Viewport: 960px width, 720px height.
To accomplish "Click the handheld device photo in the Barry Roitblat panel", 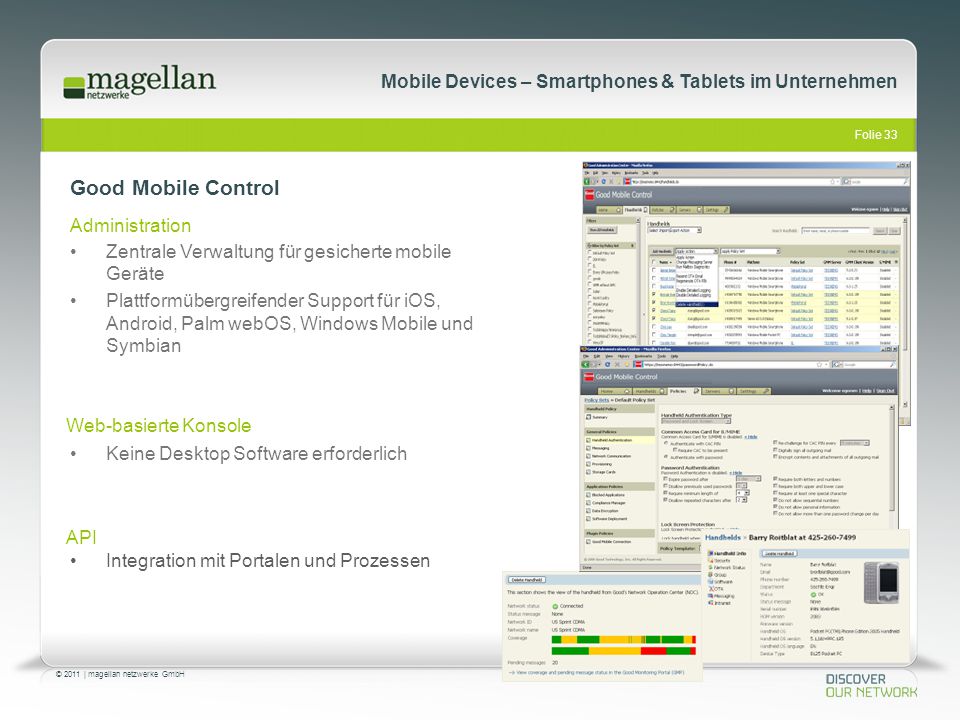I will point(882,583).
